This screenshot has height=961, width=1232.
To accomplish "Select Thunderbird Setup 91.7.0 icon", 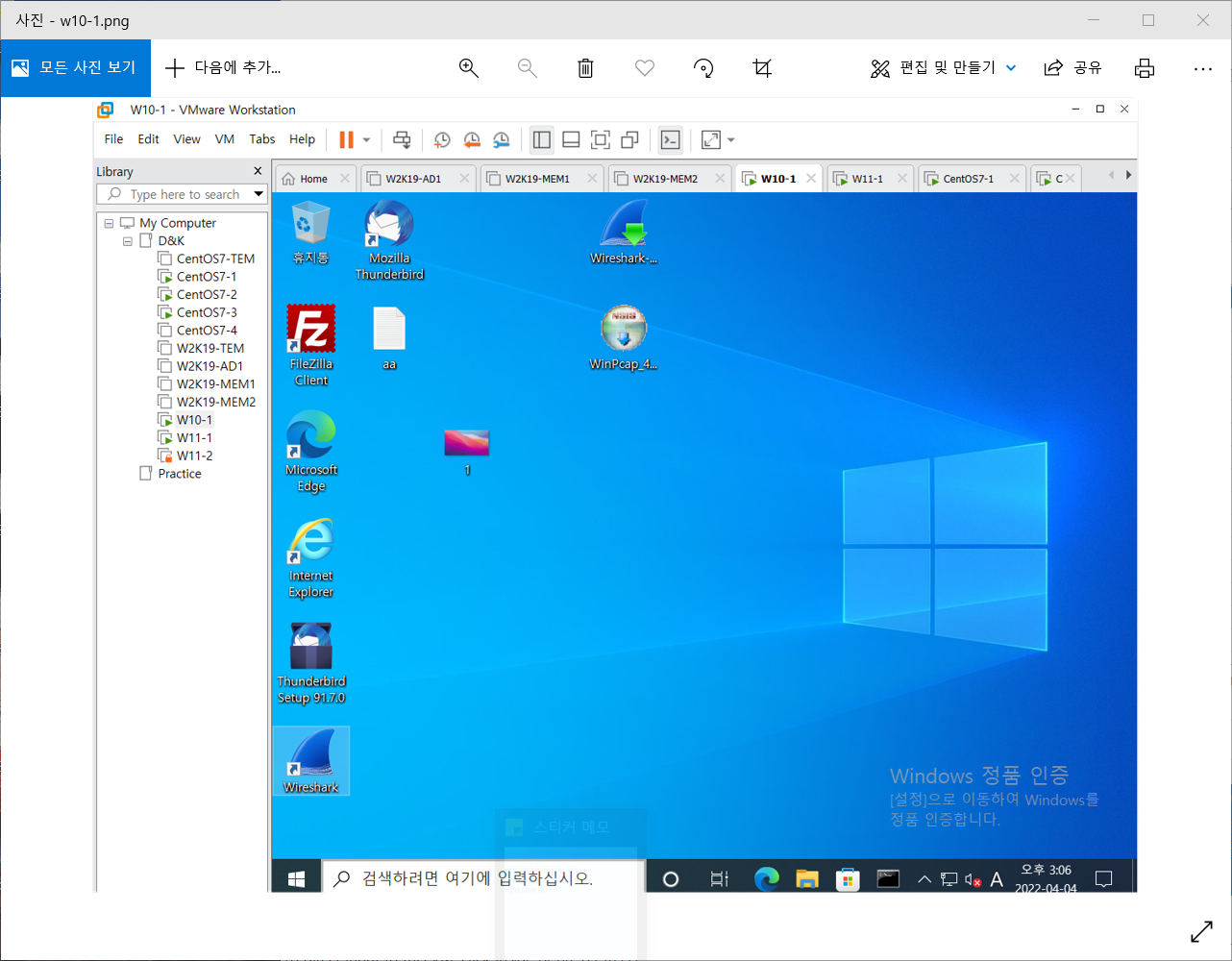I will pos(311,663).
